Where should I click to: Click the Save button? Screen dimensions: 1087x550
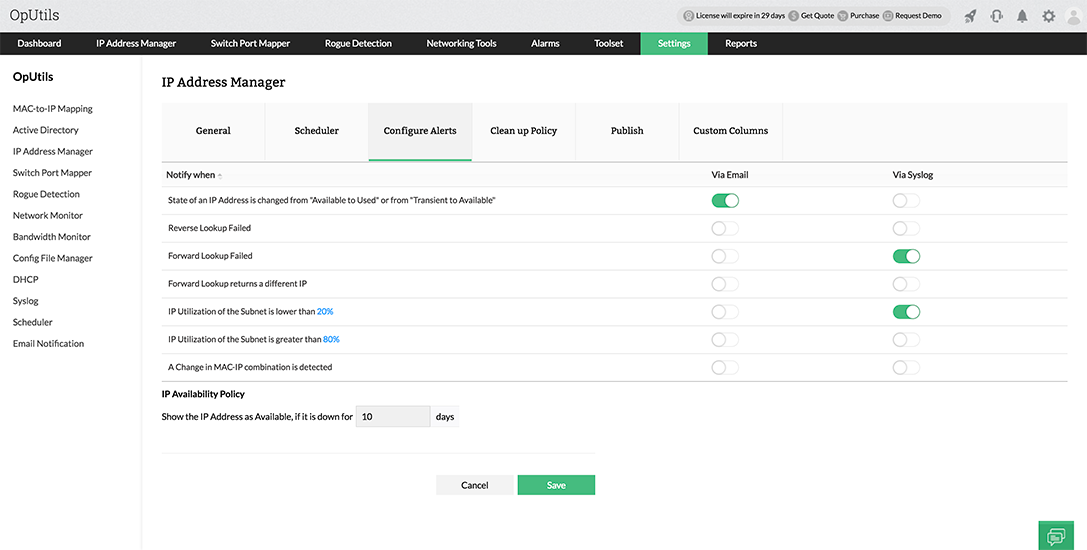[556, 485]
